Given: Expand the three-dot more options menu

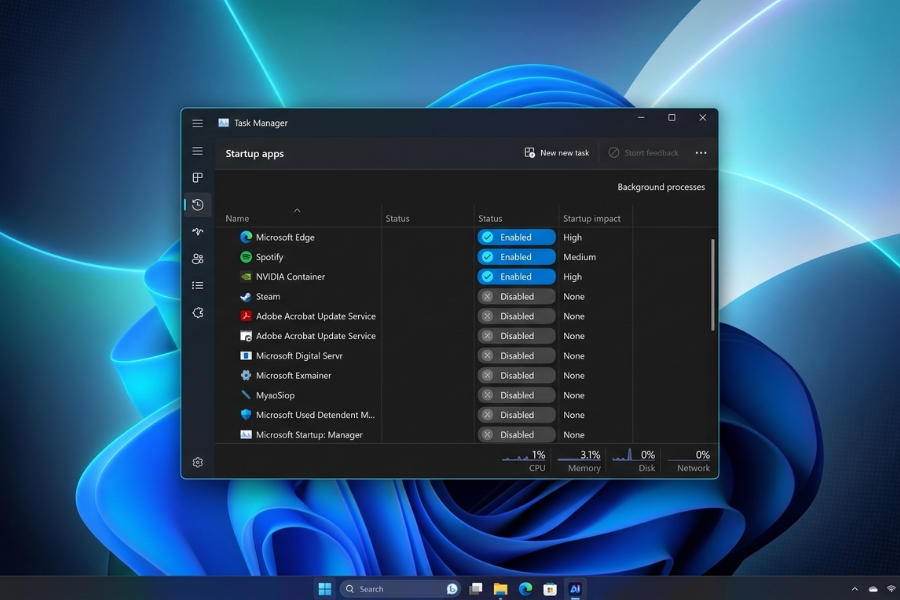Looking at the screenshot, I should pos(701,153).
